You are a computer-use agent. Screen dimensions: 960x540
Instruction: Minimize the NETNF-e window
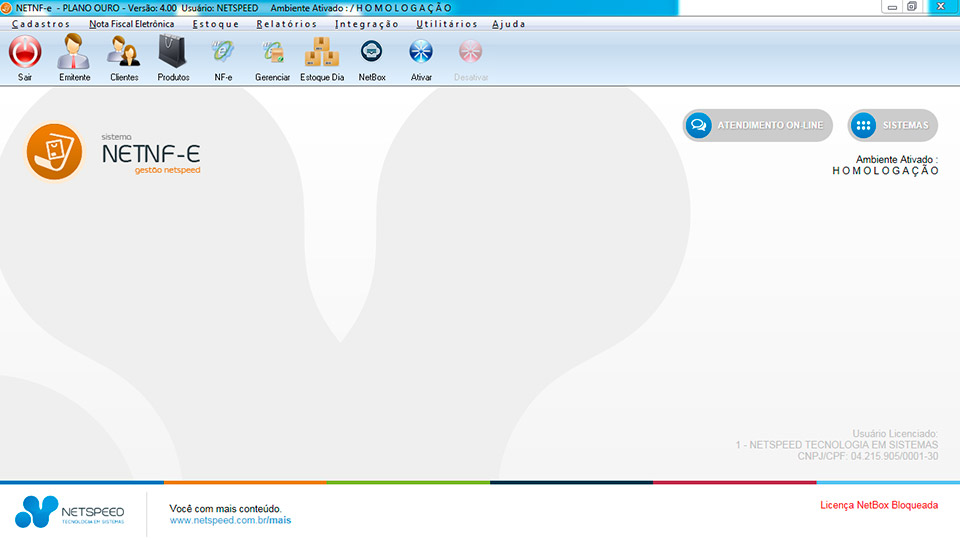tap(892, 7)
